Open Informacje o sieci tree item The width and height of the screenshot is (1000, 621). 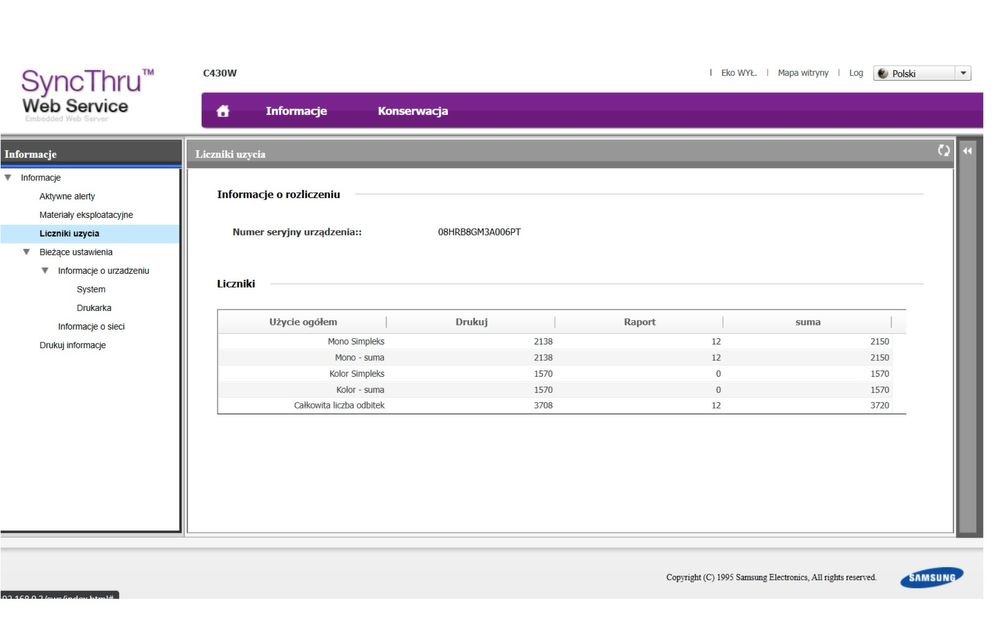point(91,326)
